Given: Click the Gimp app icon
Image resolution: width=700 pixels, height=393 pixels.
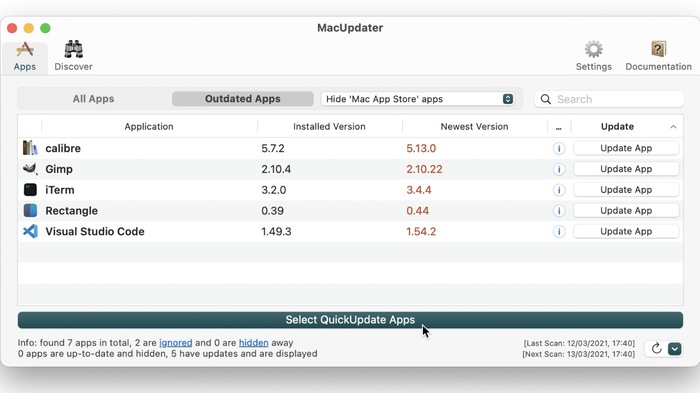Looking at the screenshot, I should (x=30, y=169).
